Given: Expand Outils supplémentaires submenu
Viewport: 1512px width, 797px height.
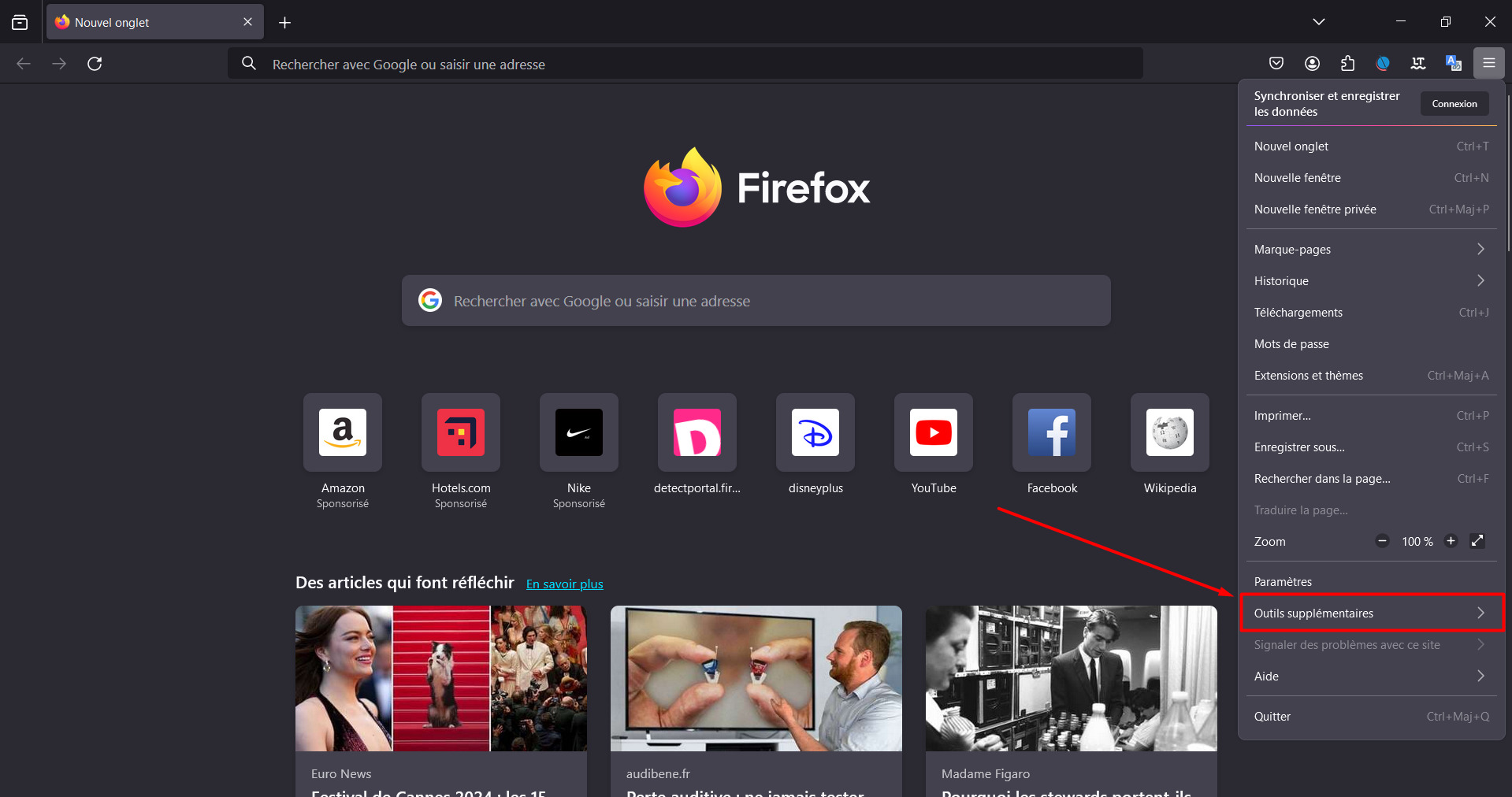Looking at the screenshot, I should [1371, 614].
